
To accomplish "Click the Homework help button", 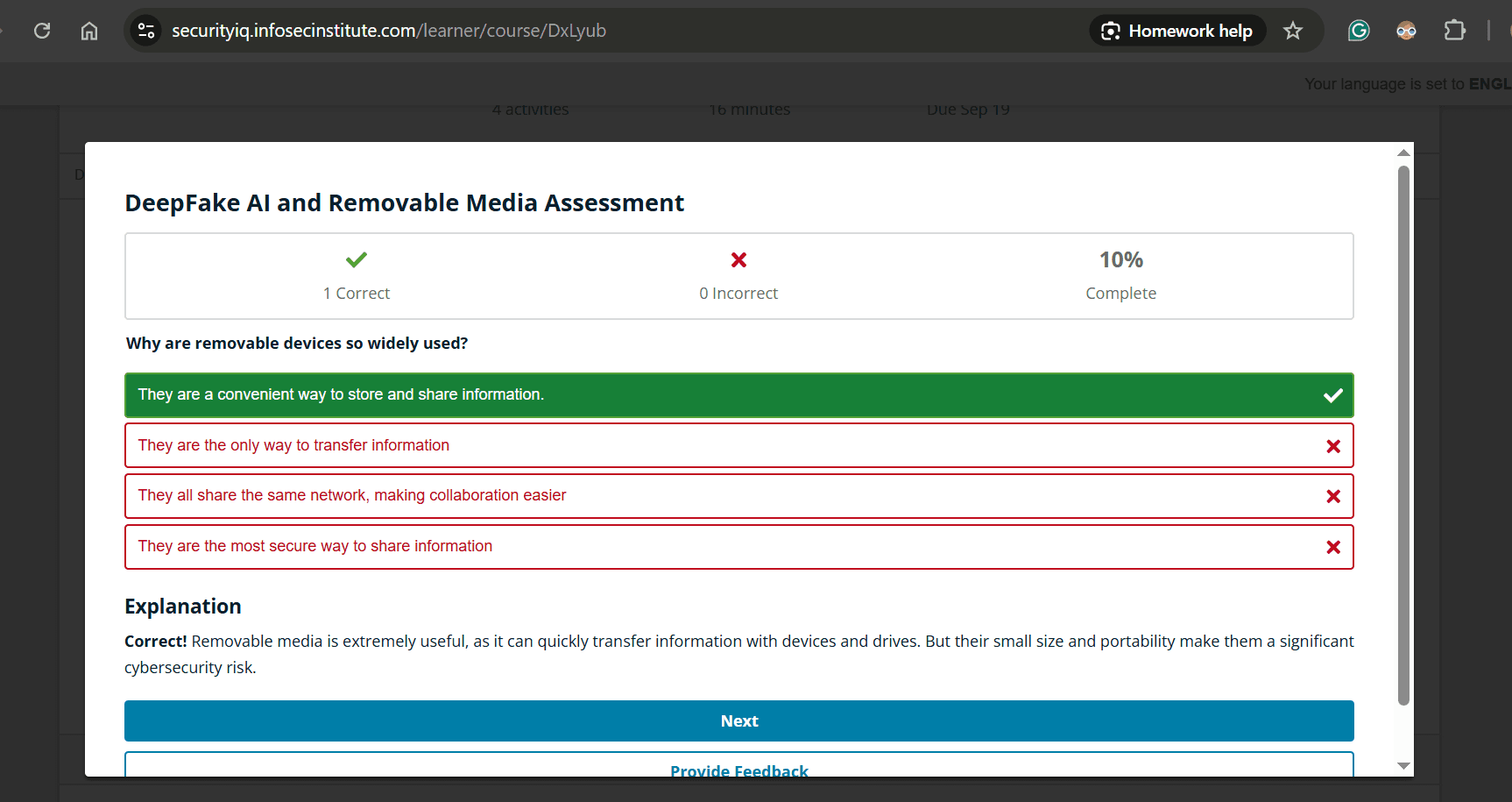I will (x=1178, y=31).
